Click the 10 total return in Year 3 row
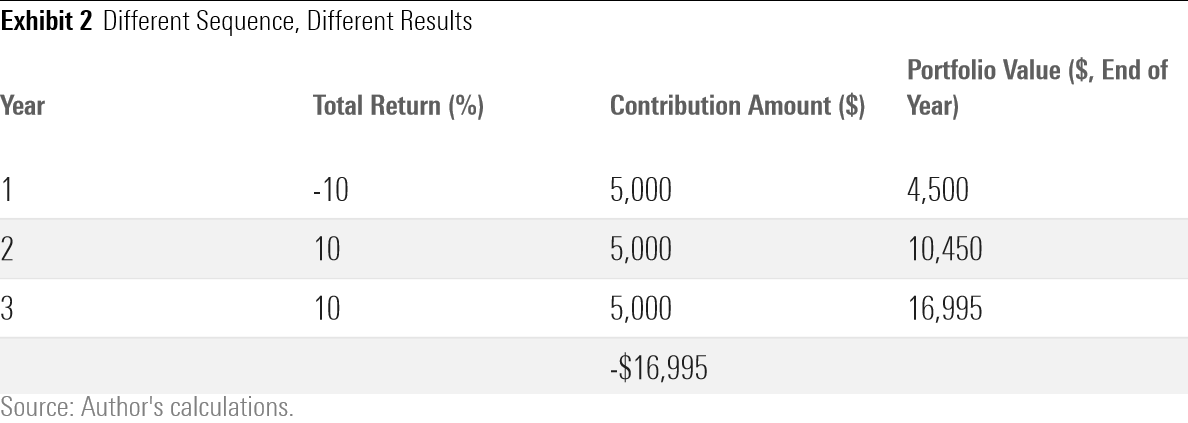Image resolution: width=1188 pixels, height=423 pixels. point(327,310)
